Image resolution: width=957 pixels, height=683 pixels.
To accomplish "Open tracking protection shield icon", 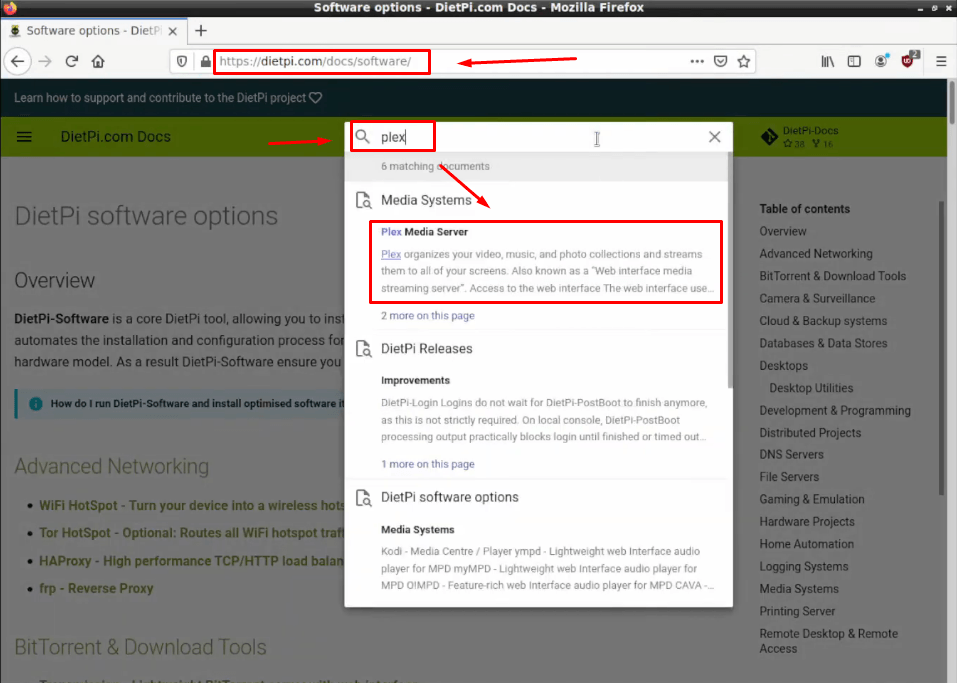I will coord(182,61).
